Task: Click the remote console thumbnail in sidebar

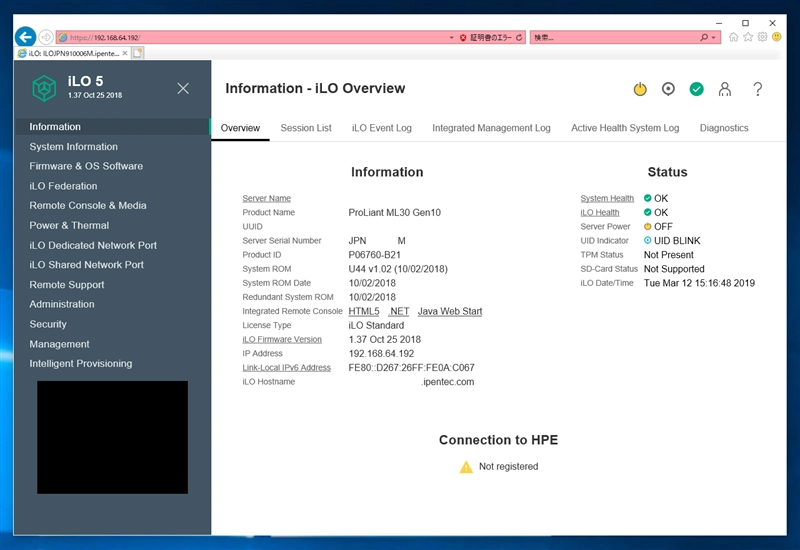Action: pos(112,437)
